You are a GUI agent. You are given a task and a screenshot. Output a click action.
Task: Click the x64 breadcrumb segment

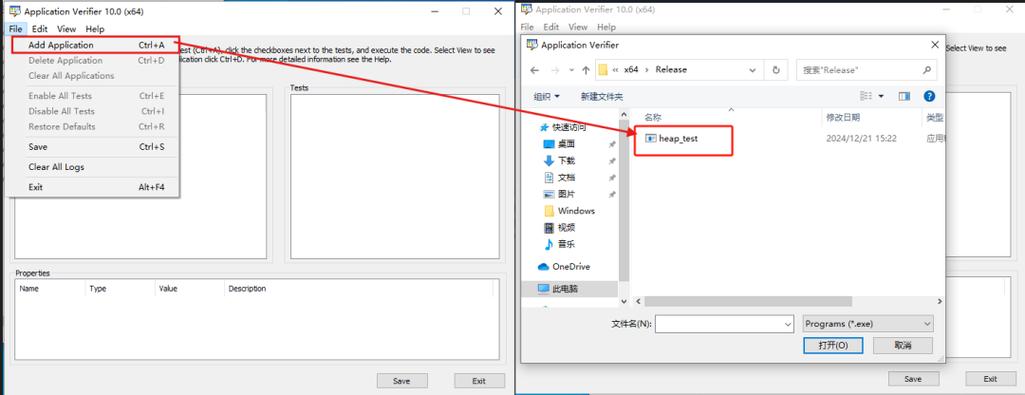[631, 69]
